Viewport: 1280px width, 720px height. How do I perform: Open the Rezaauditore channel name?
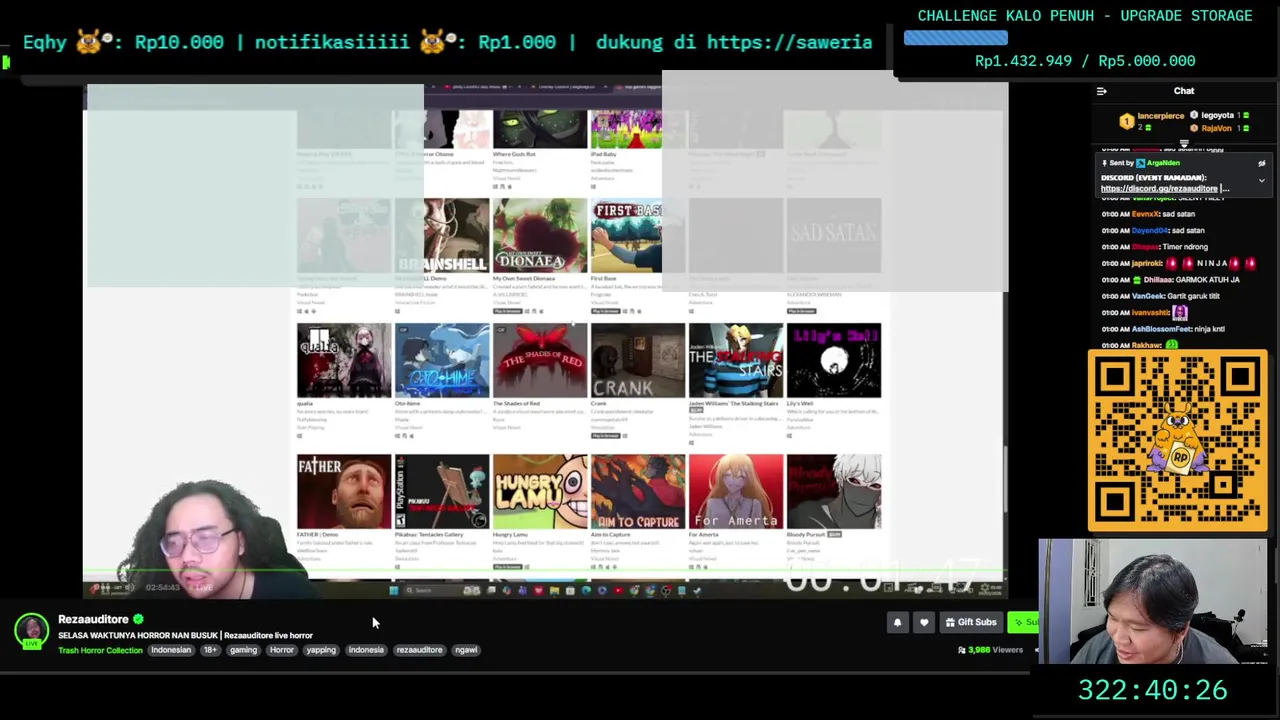click(x=93, y=619)
